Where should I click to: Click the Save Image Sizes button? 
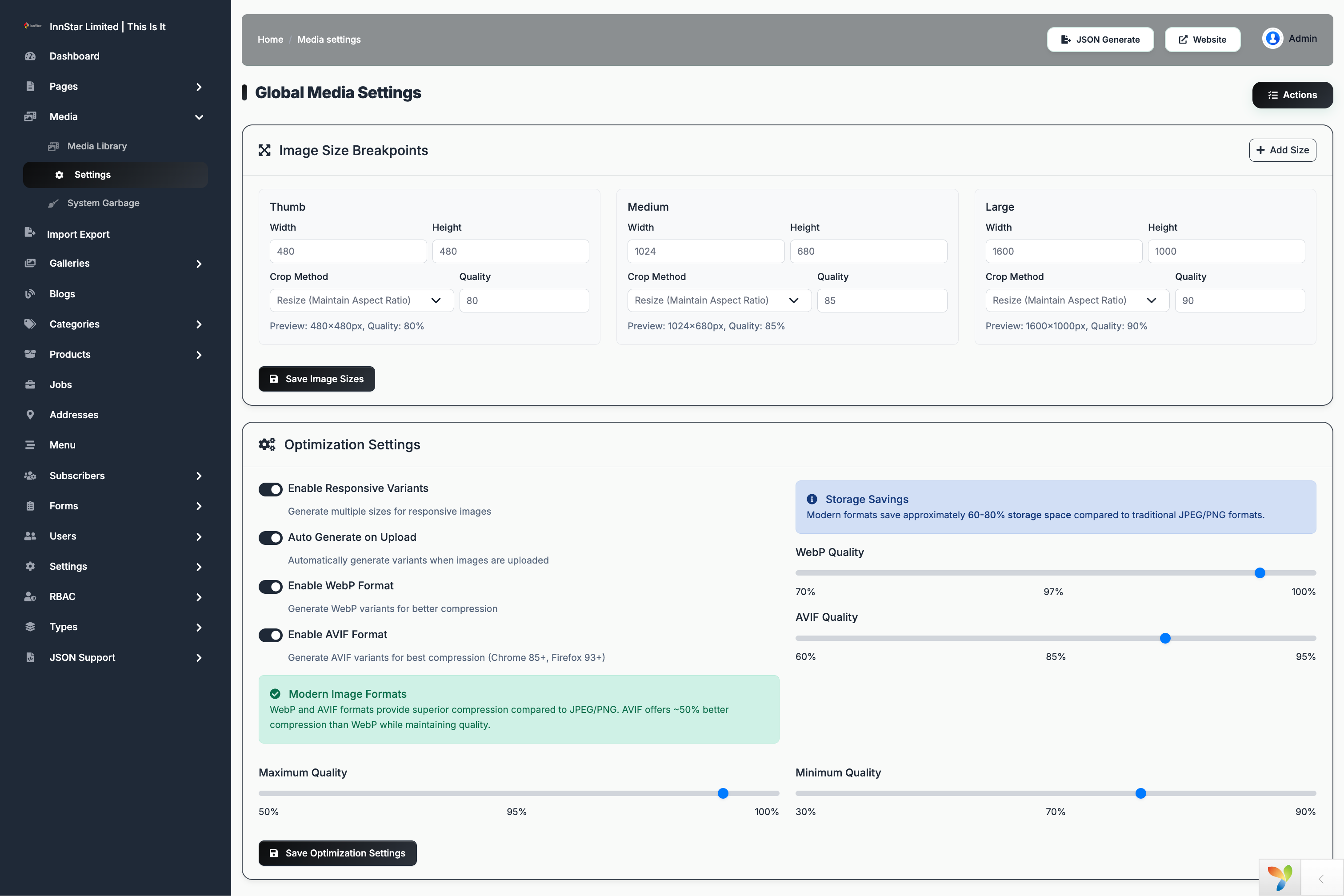point(316,379)
